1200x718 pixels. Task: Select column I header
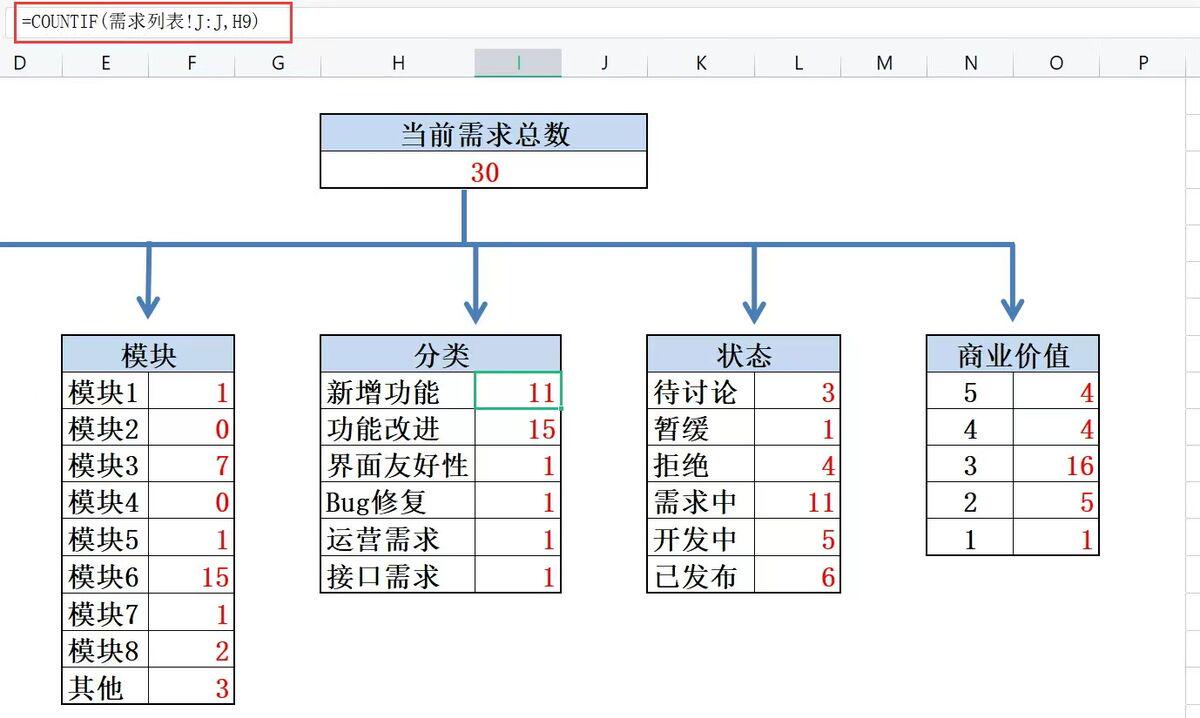pyautogui.click(x=518, y=63)
